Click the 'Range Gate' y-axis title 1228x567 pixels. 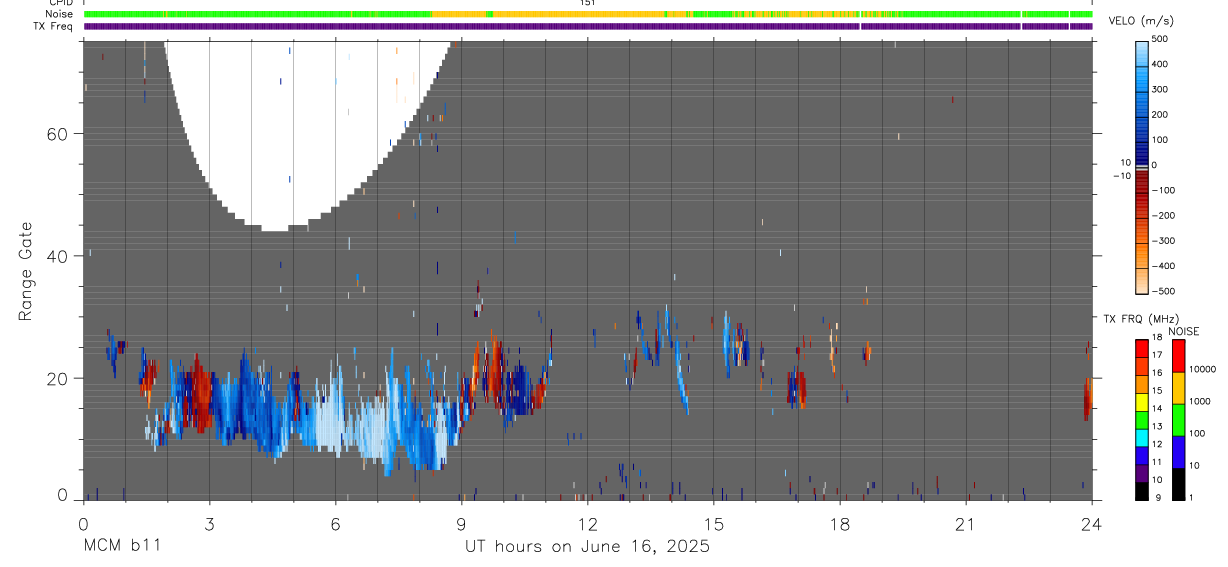[26, 271]
